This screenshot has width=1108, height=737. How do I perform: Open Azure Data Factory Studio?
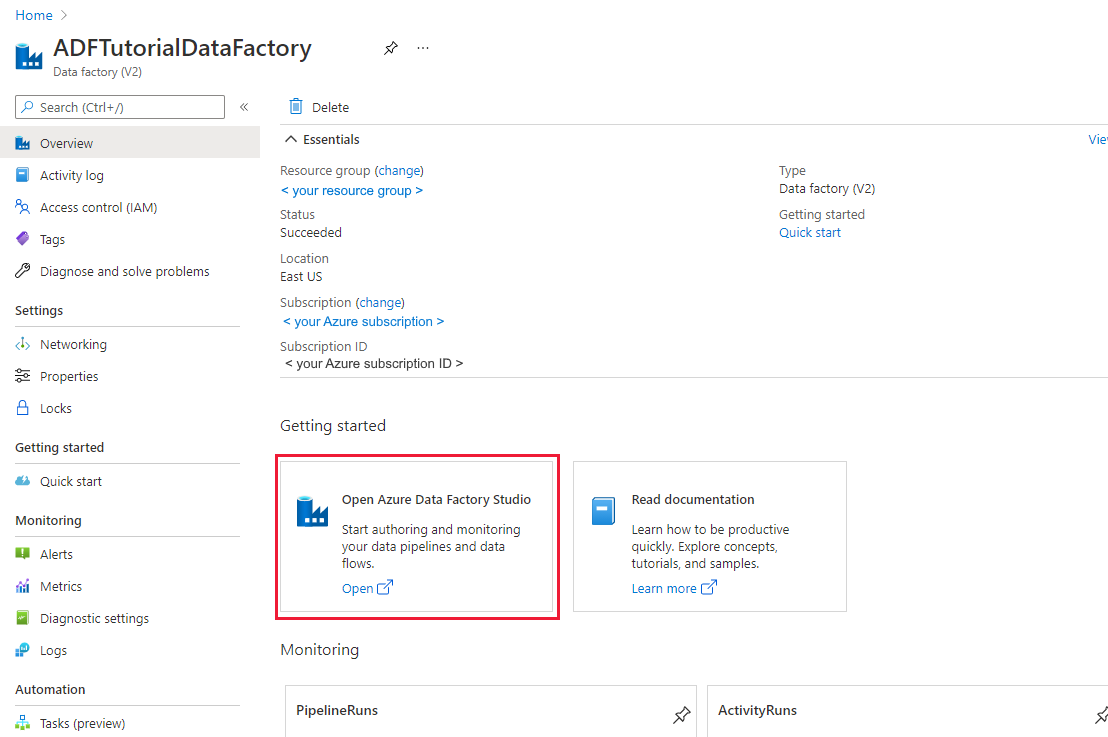point(358,588)
